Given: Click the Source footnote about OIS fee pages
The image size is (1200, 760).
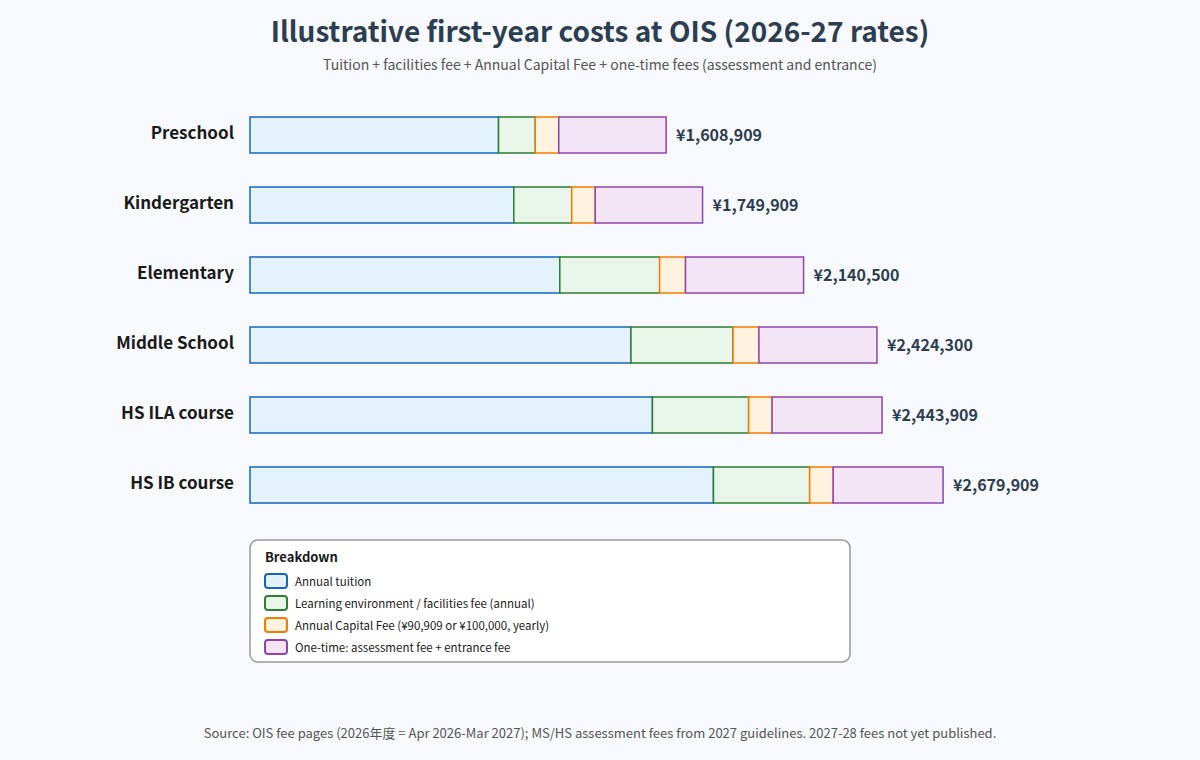Looking at the screenshot, I should point(600,733).
